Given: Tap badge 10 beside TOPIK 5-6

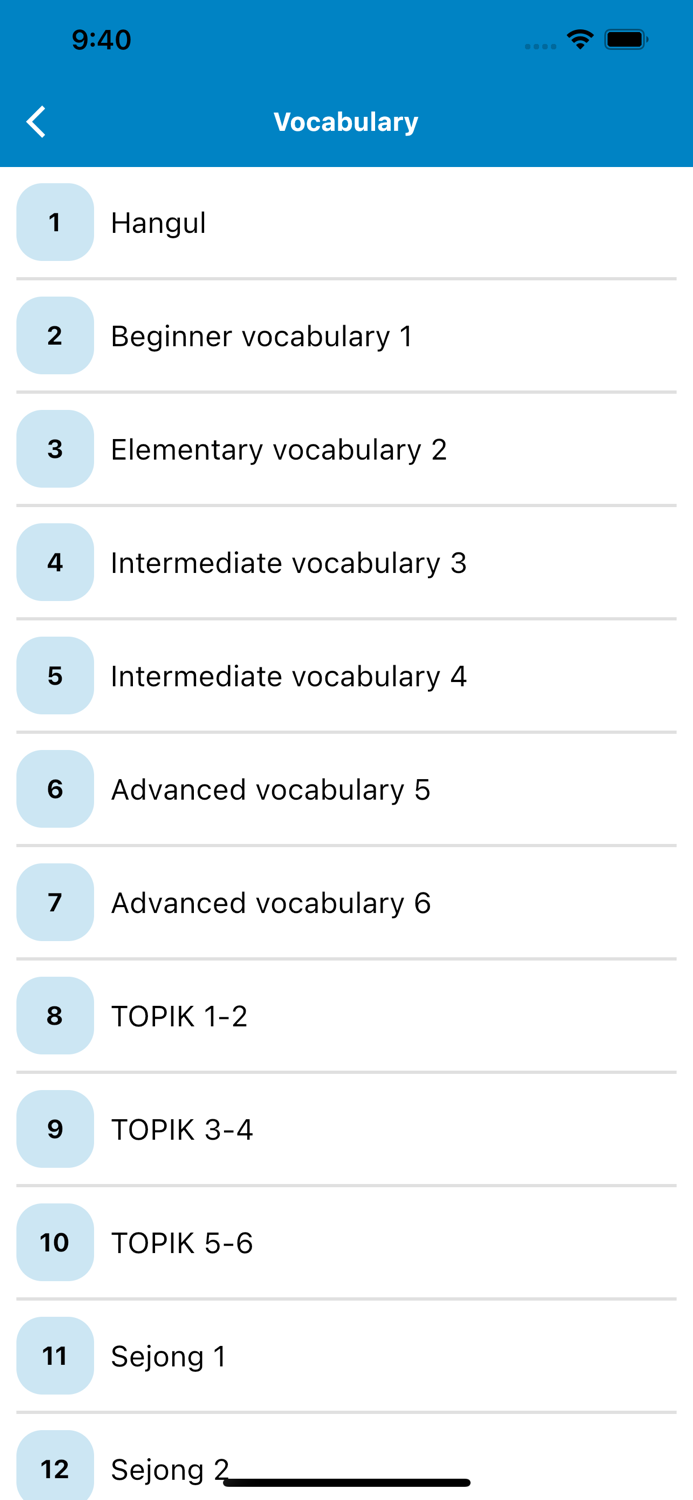Looking at the screenshot, I should pos(55,1242).
